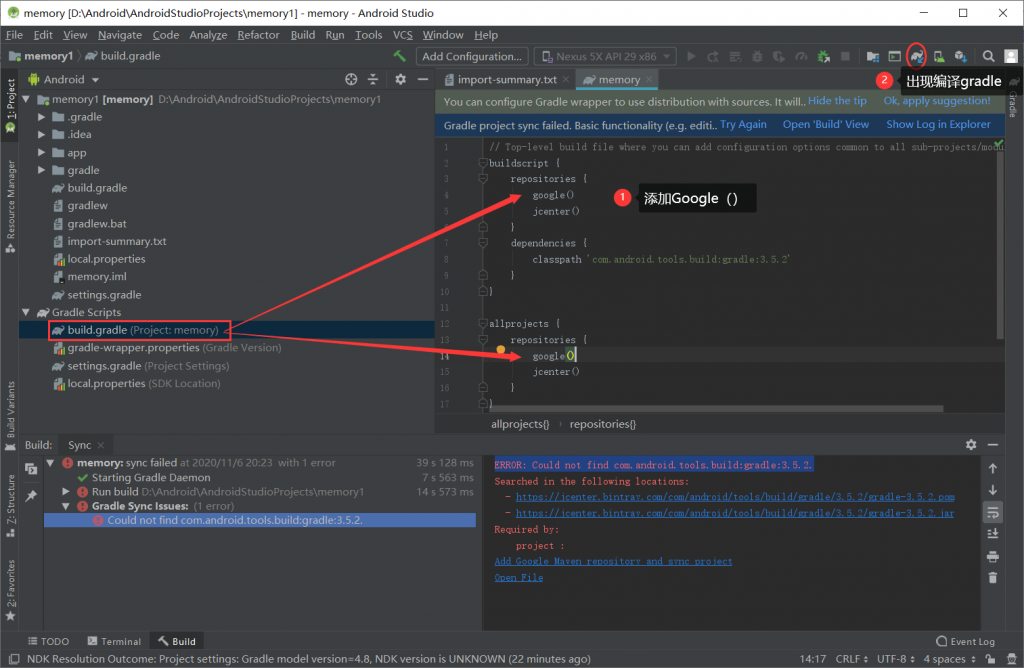
Task: Select the TODO tool tab
Action: [48, 641]
